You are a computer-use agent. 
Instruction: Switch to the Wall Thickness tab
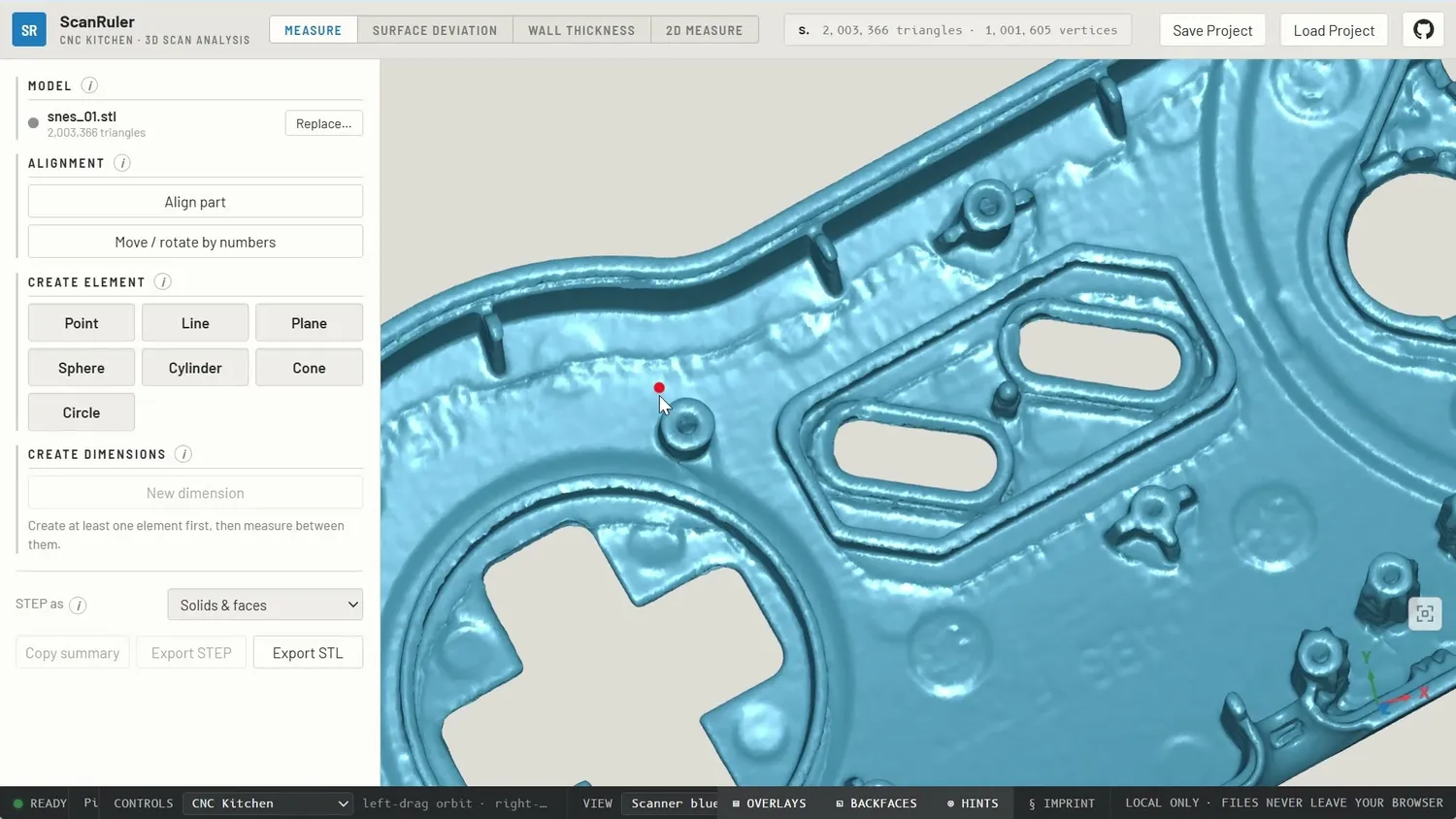pyautogui.click(x=581, y=30)
